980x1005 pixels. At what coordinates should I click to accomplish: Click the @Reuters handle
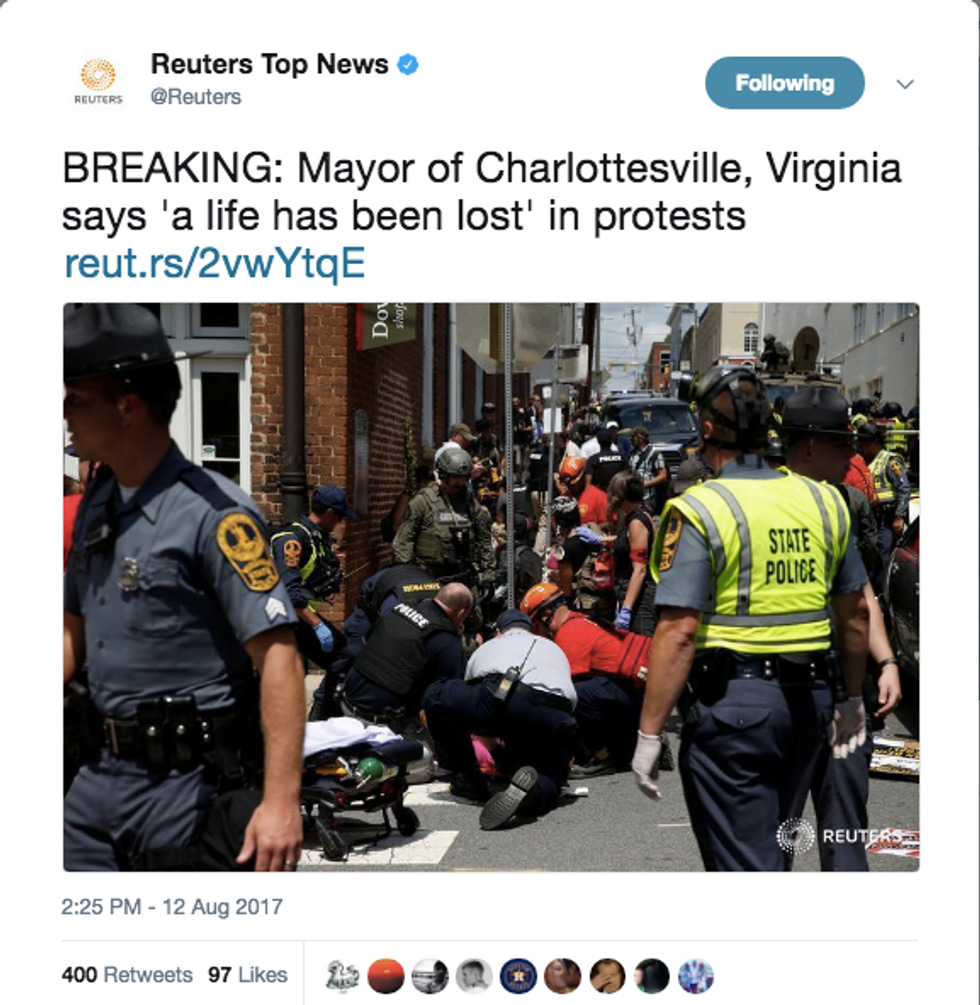point(195,97)
